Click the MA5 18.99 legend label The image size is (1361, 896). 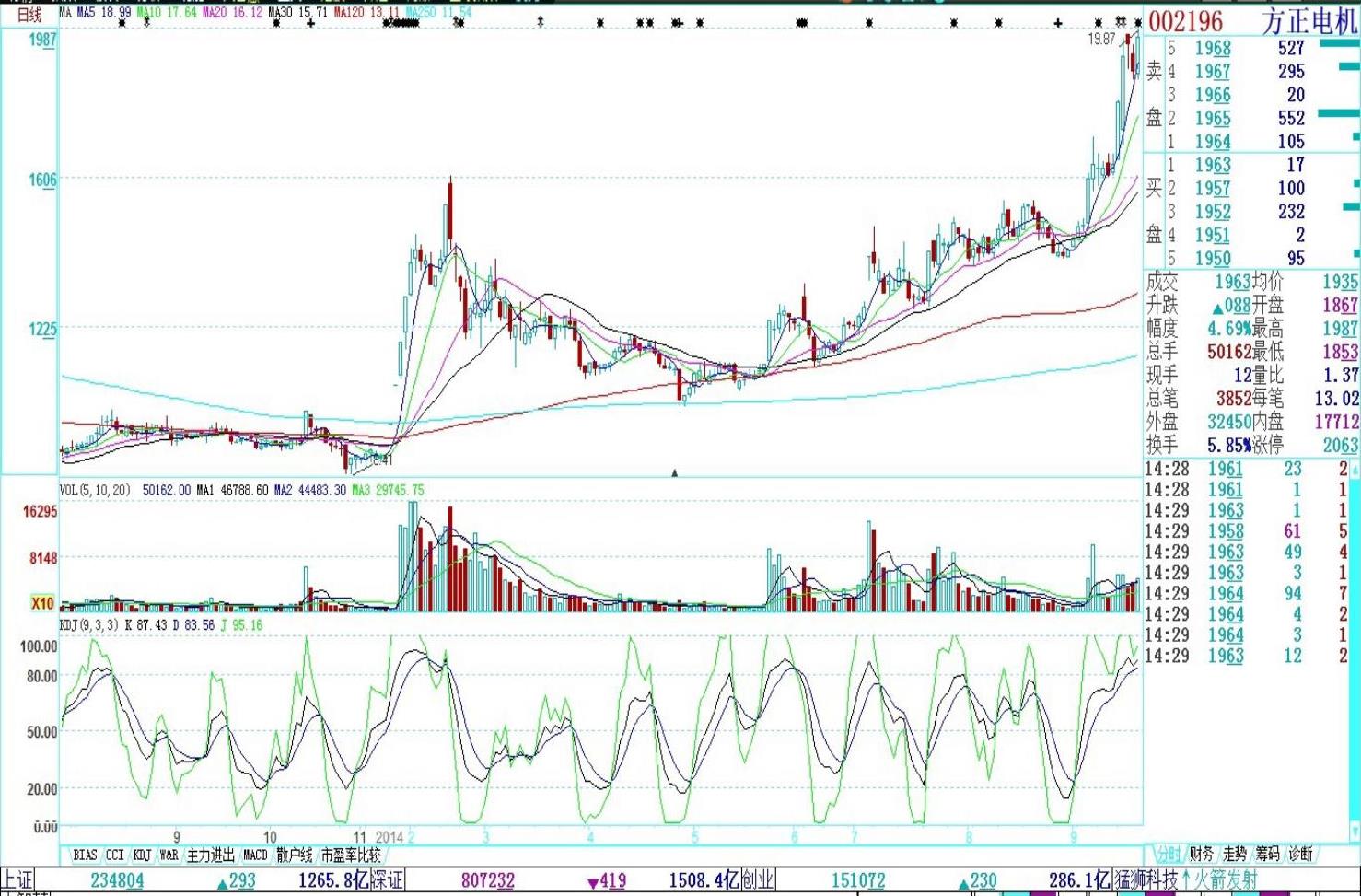(103, 13)
